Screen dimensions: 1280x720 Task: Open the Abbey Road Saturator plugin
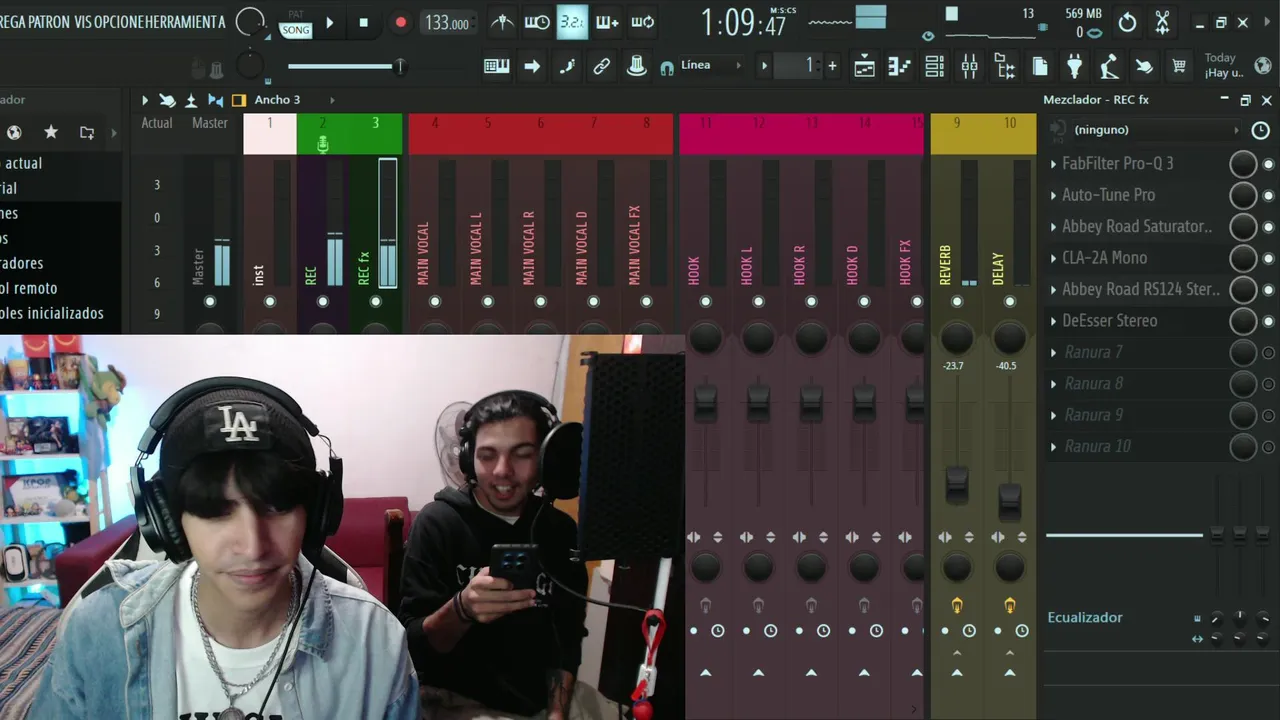point(1137,226)
